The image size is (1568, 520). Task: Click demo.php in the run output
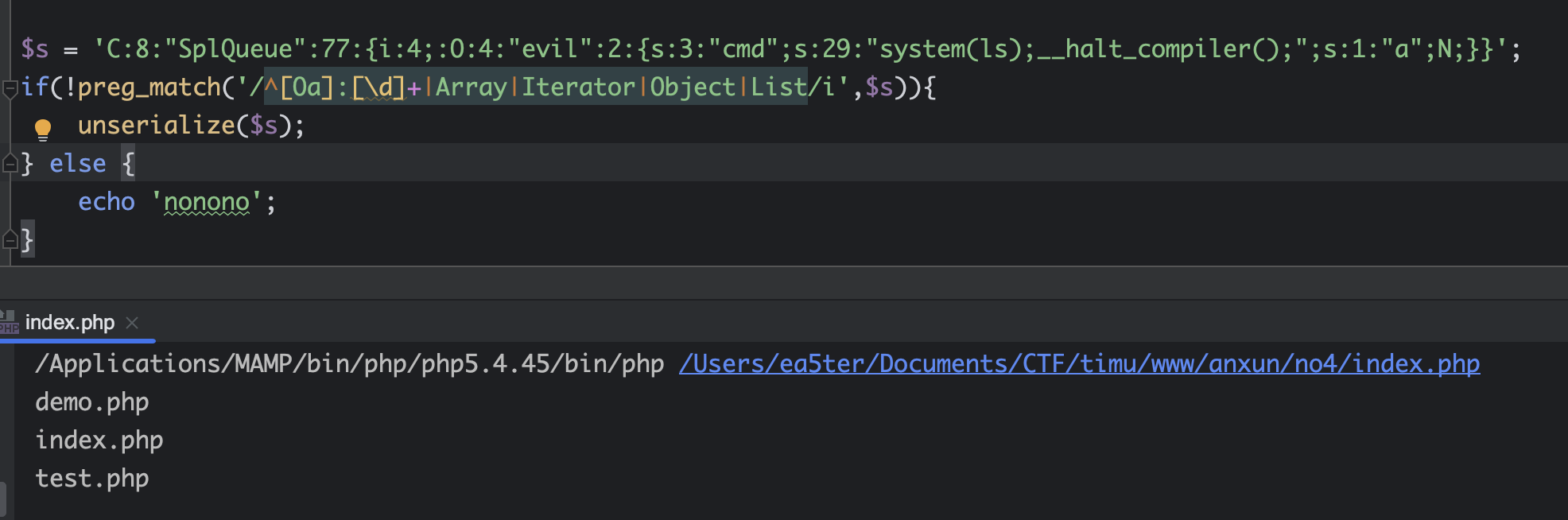point(92,402)
